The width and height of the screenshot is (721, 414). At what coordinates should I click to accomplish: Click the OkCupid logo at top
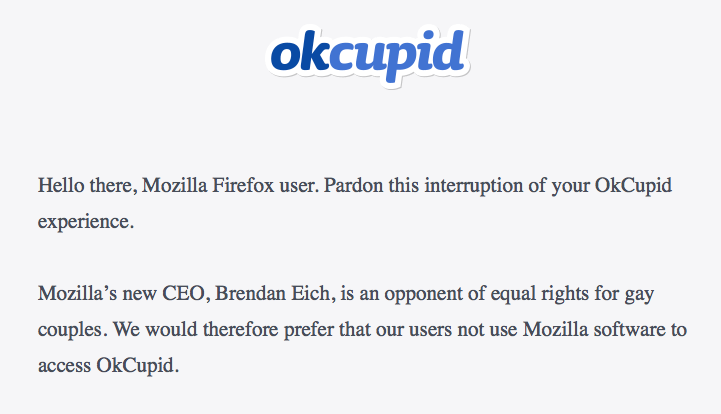click(x=368, y=56)
